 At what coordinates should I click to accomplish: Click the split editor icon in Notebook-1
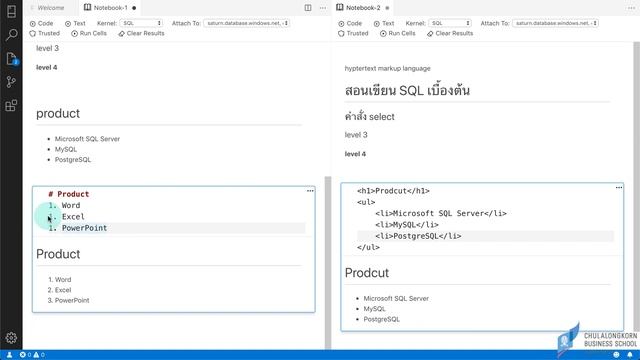[x=308, y=8]
